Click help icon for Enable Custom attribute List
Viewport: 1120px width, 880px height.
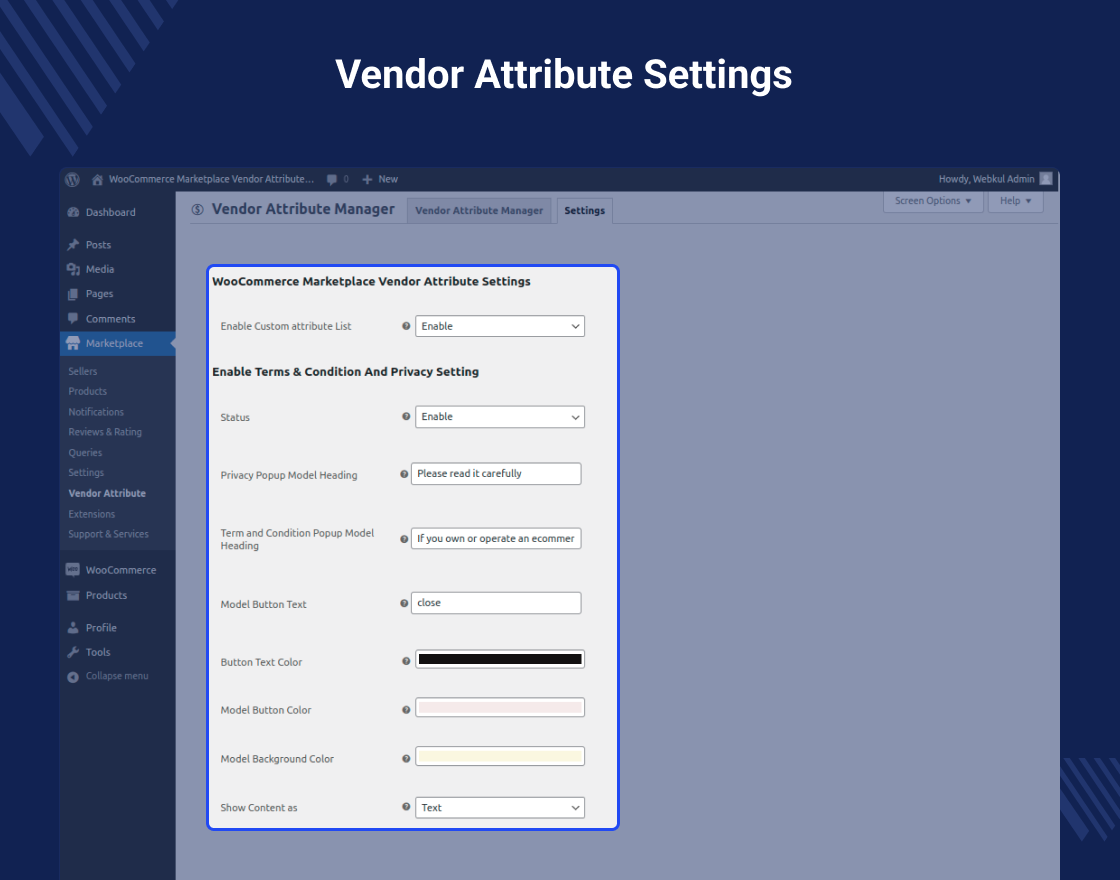coord(406,326)
